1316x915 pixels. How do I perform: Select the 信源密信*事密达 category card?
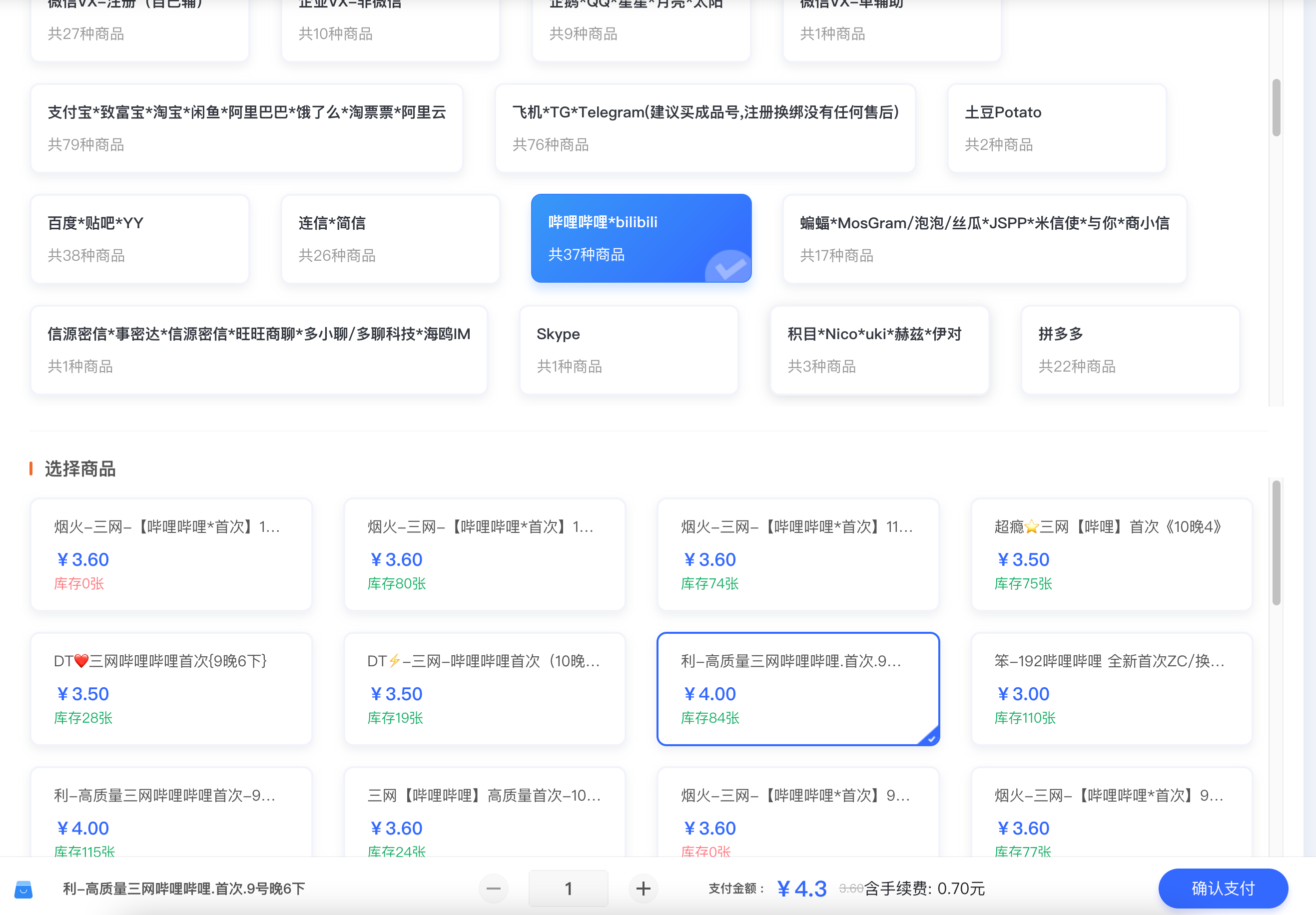click(x=259, y=350)
